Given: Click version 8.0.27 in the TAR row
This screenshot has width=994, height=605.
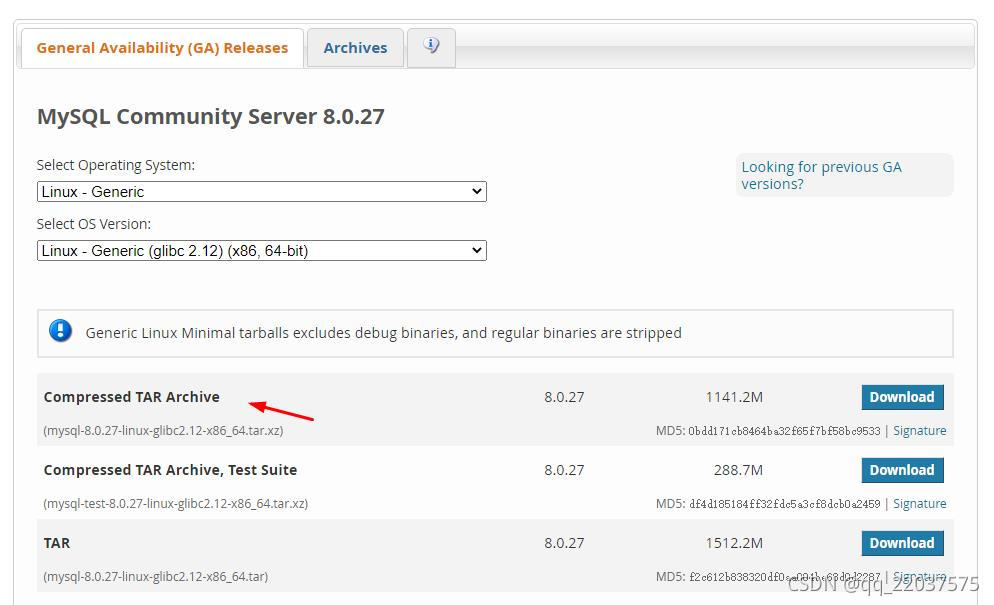Looking at the screenshot, I should pyautogui.click(x=564, y=543).
